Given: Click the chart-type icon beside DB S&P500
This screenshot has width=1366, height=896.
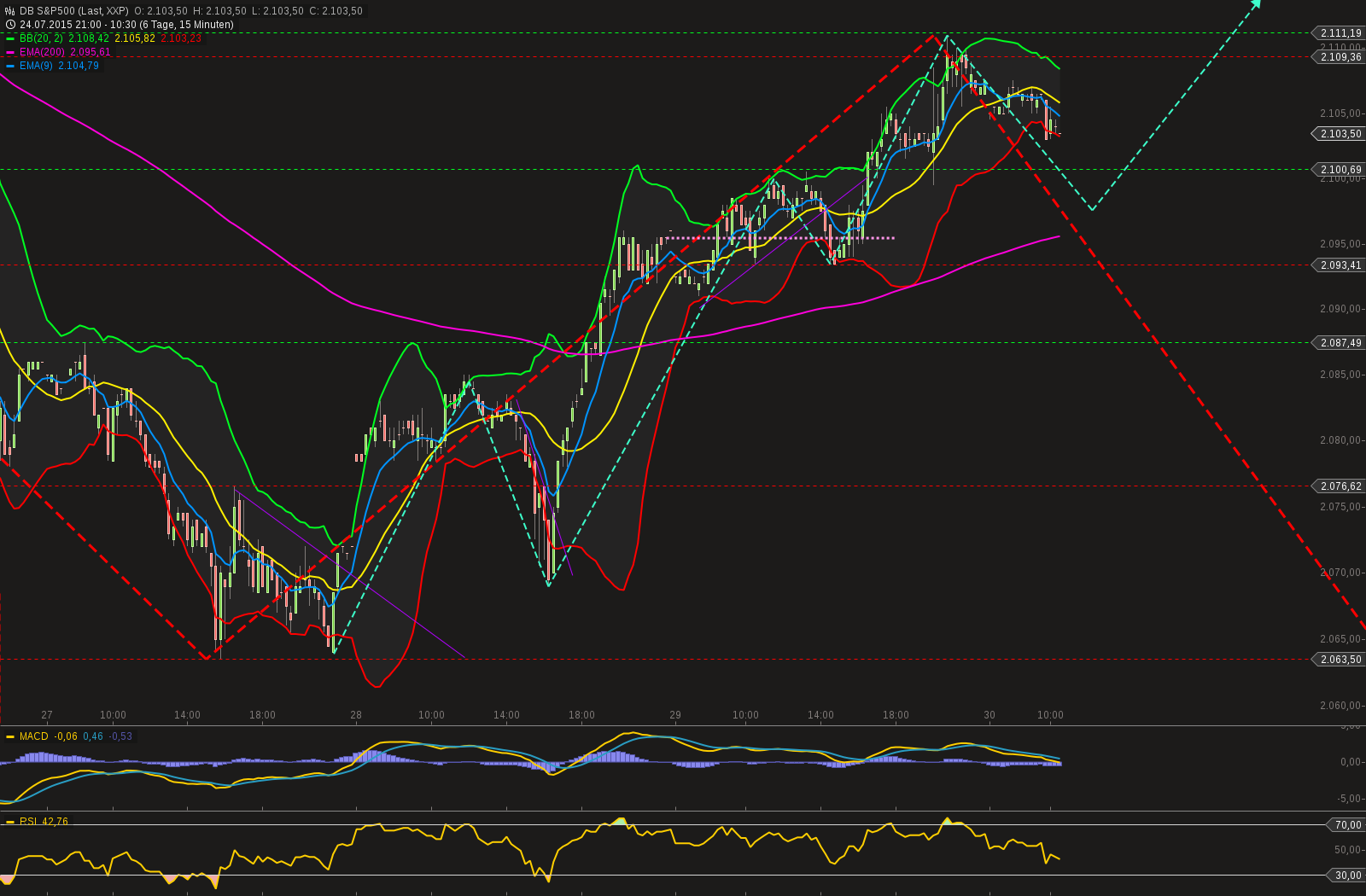Looking at the screenshot, I should [x=10, y=11].
